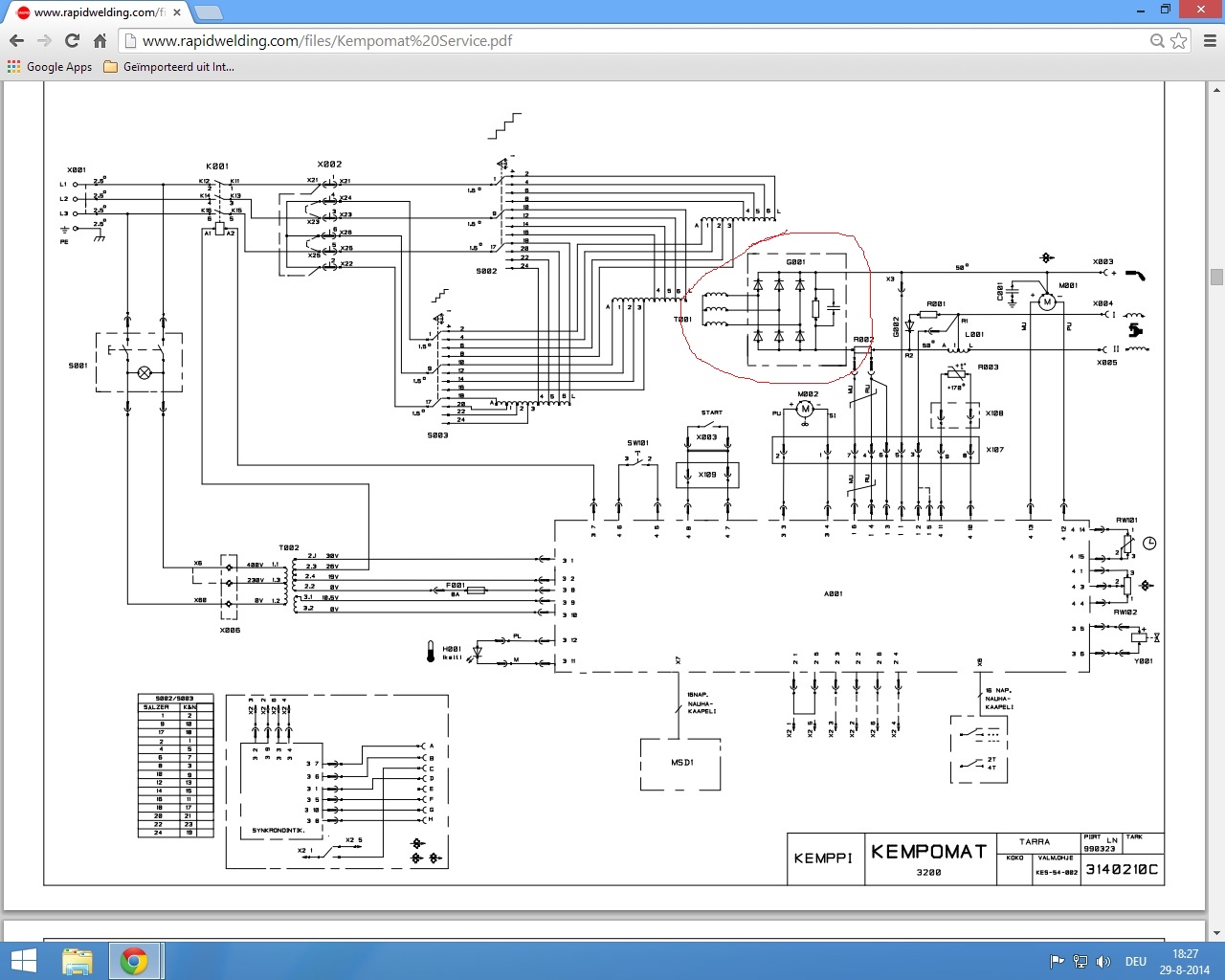Open File Explorer from the taskbar

pyautogui.click(x=78, y=961)
